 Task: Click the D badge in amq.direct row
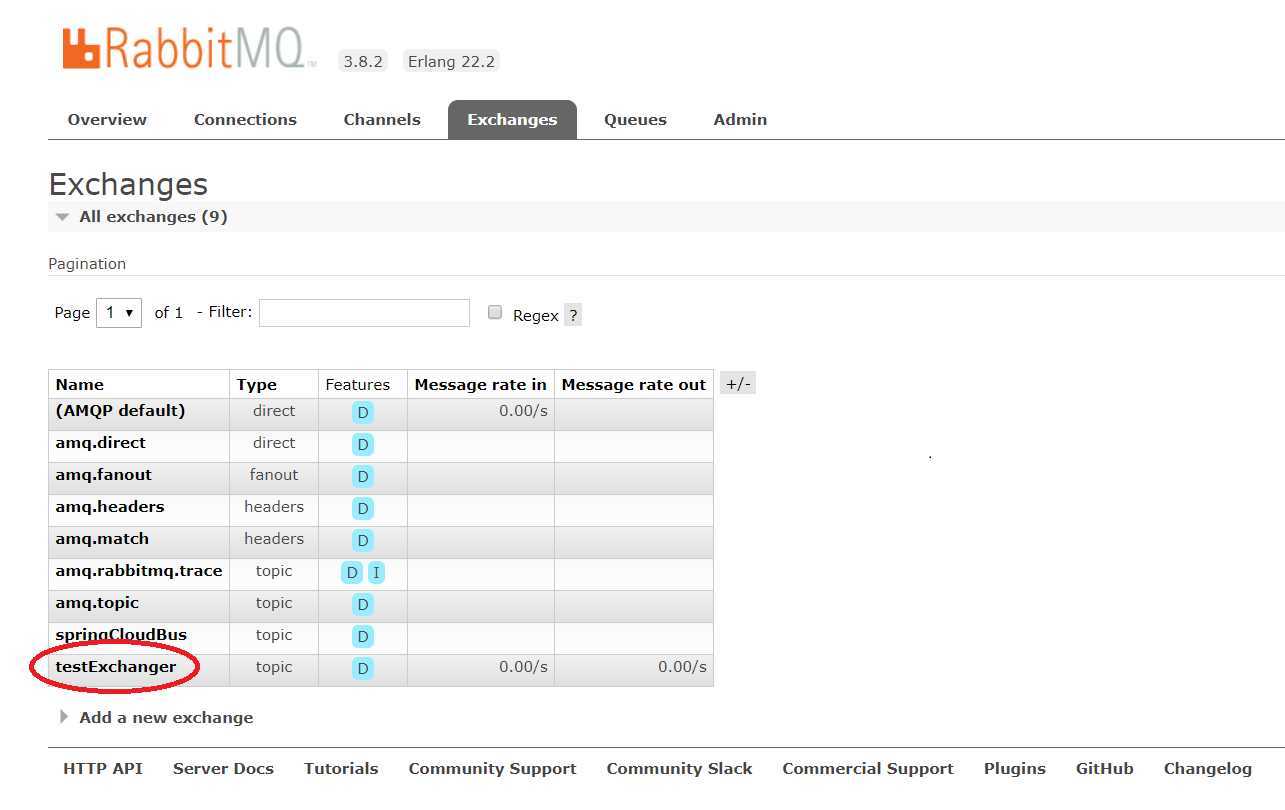click(x=363, y=444)
